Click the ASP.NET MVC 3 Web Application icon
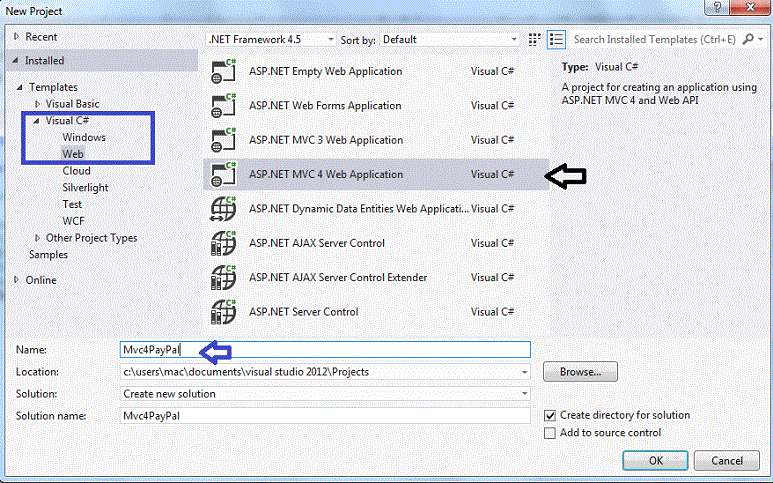The width and height of the screenshot is (773, 483). pos(223,140)
